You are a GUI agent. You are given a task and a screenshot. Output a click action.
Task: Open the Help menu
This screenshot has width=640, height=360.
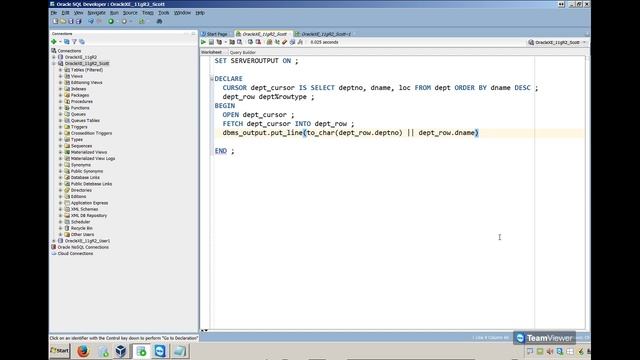coord(200,13)
